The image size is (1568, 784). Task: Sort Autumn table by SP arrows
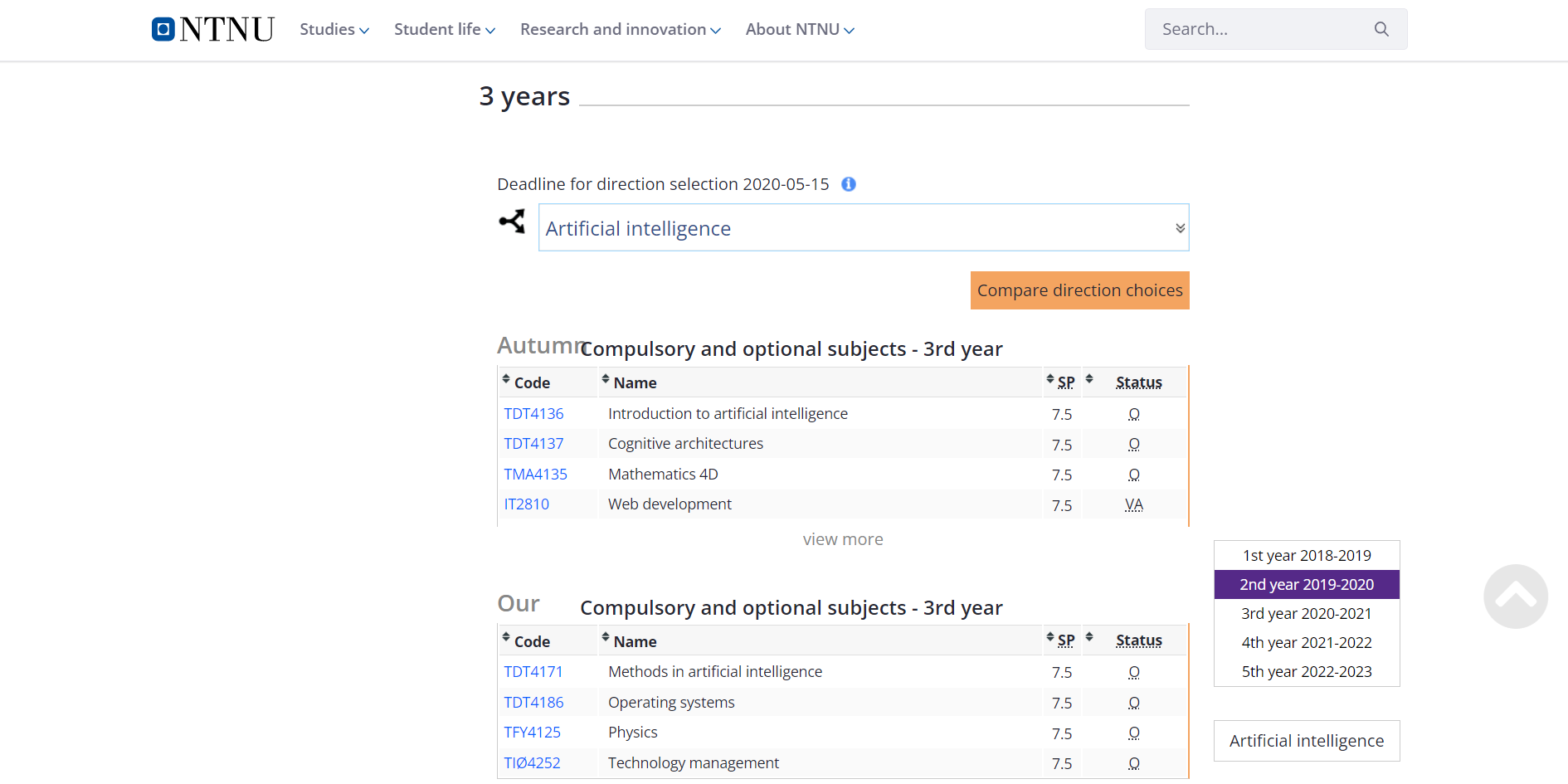(x=1050, y=379)
